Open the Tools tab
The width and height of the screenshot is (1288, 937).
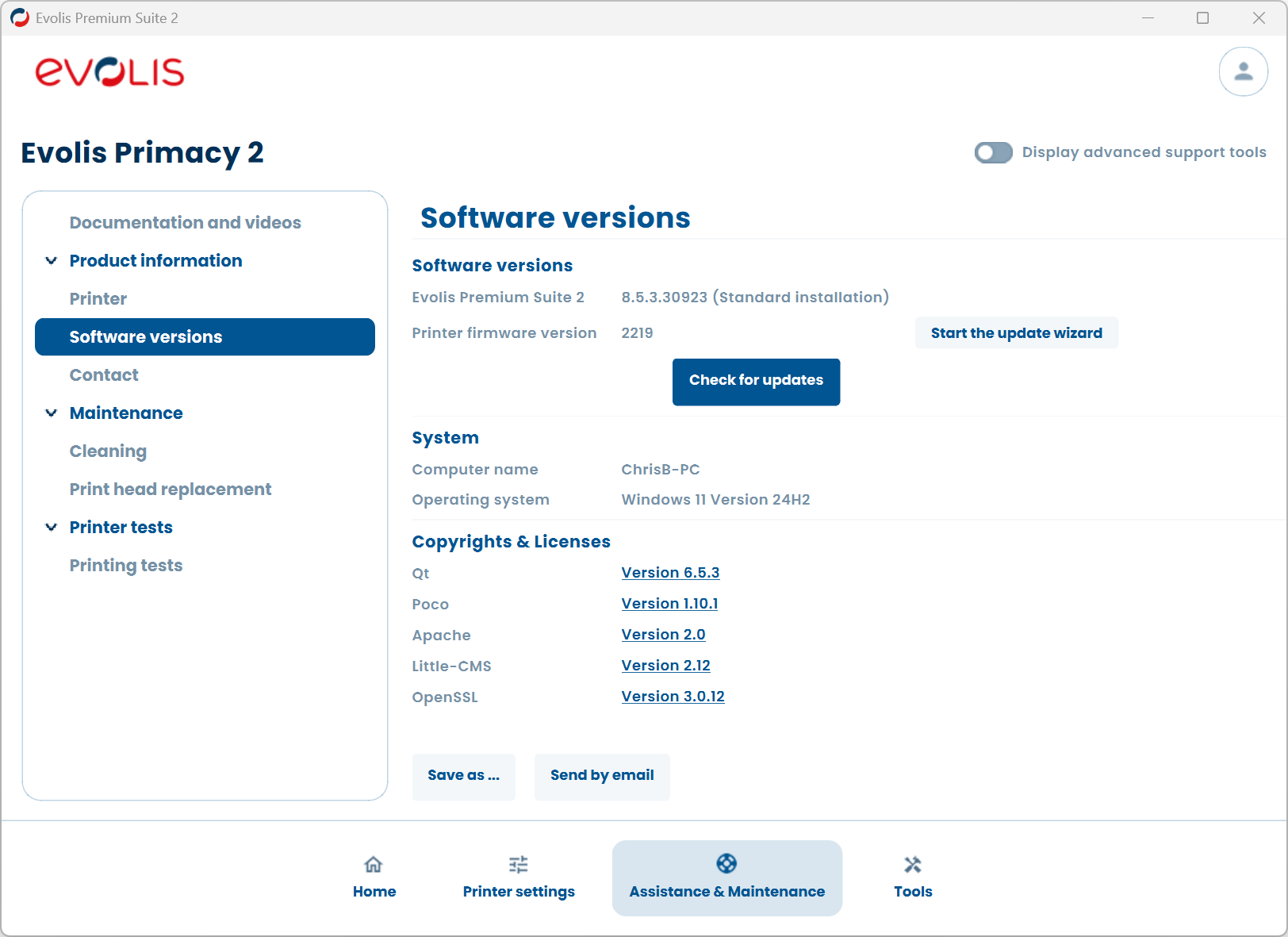tap(913, 877)
